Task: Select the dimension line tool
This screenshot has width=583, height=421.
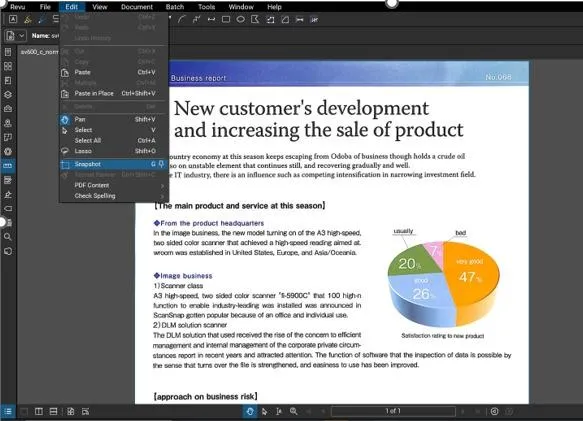Action: (x=211, y=20)
